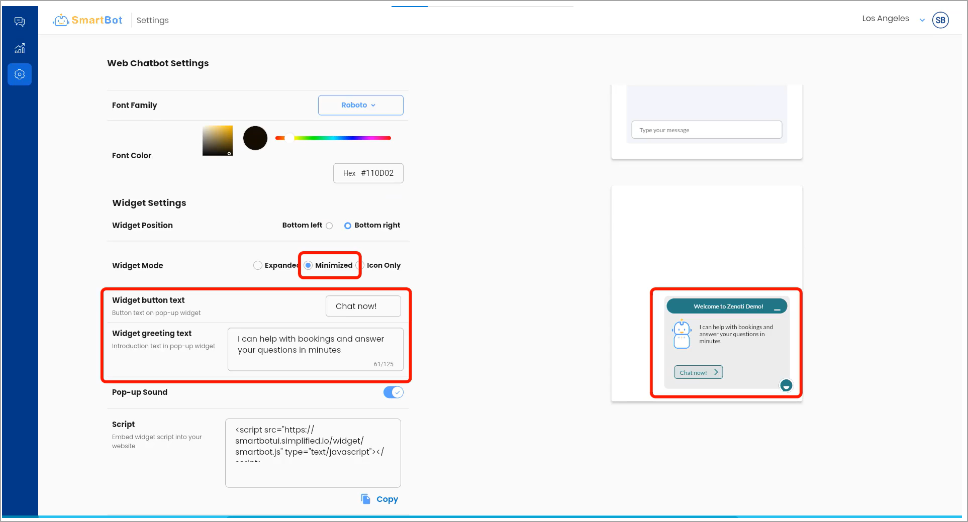Click Chat now button in widget preview

pos(698,372)
